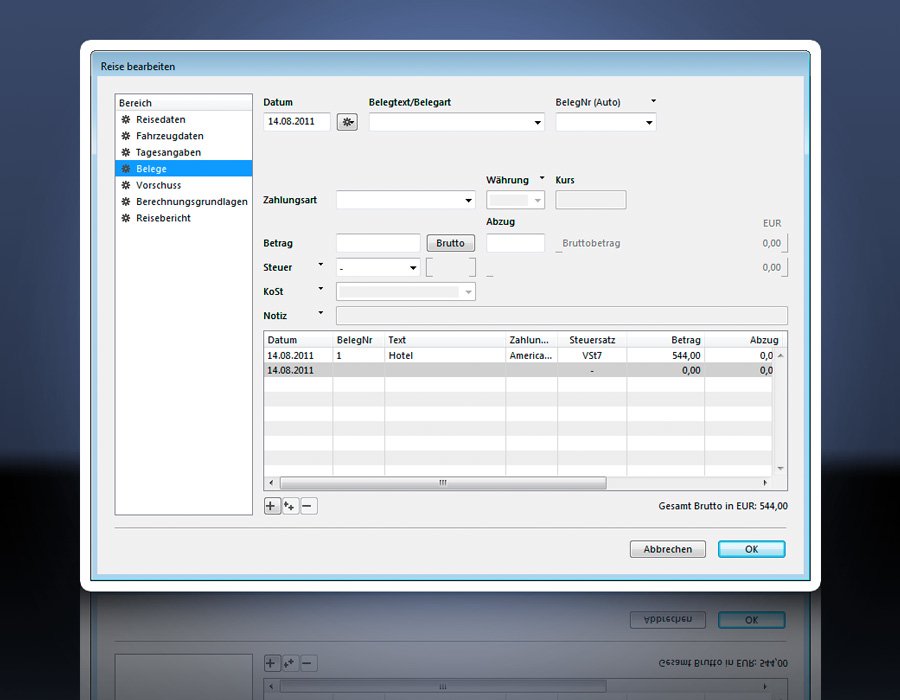Open the BelegNr (Auto) dropdown field
This screenshot has width=900, height=700.
point(649,123)
